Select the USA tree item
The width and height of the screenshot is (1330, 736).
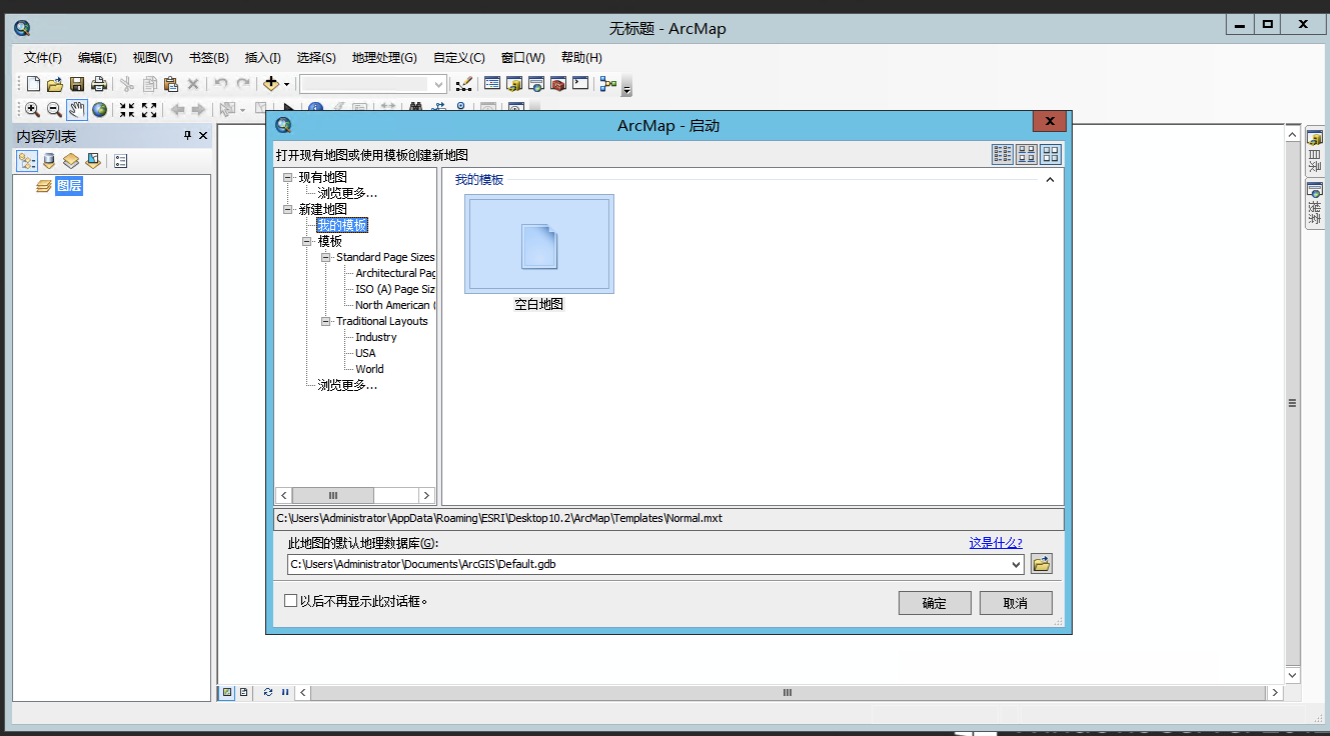click(365, 353)
